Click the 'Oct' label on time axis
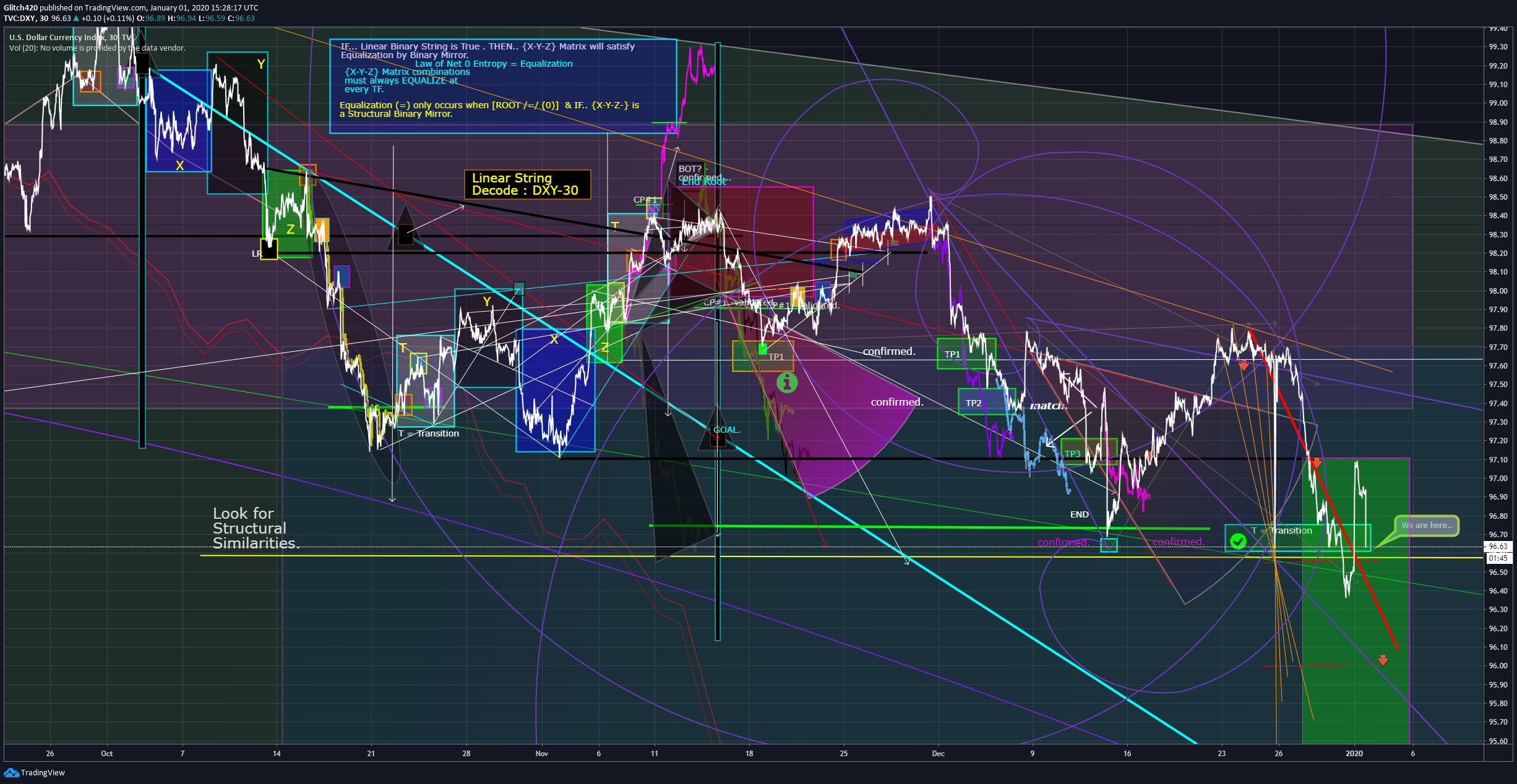 [x=107, y=753]
